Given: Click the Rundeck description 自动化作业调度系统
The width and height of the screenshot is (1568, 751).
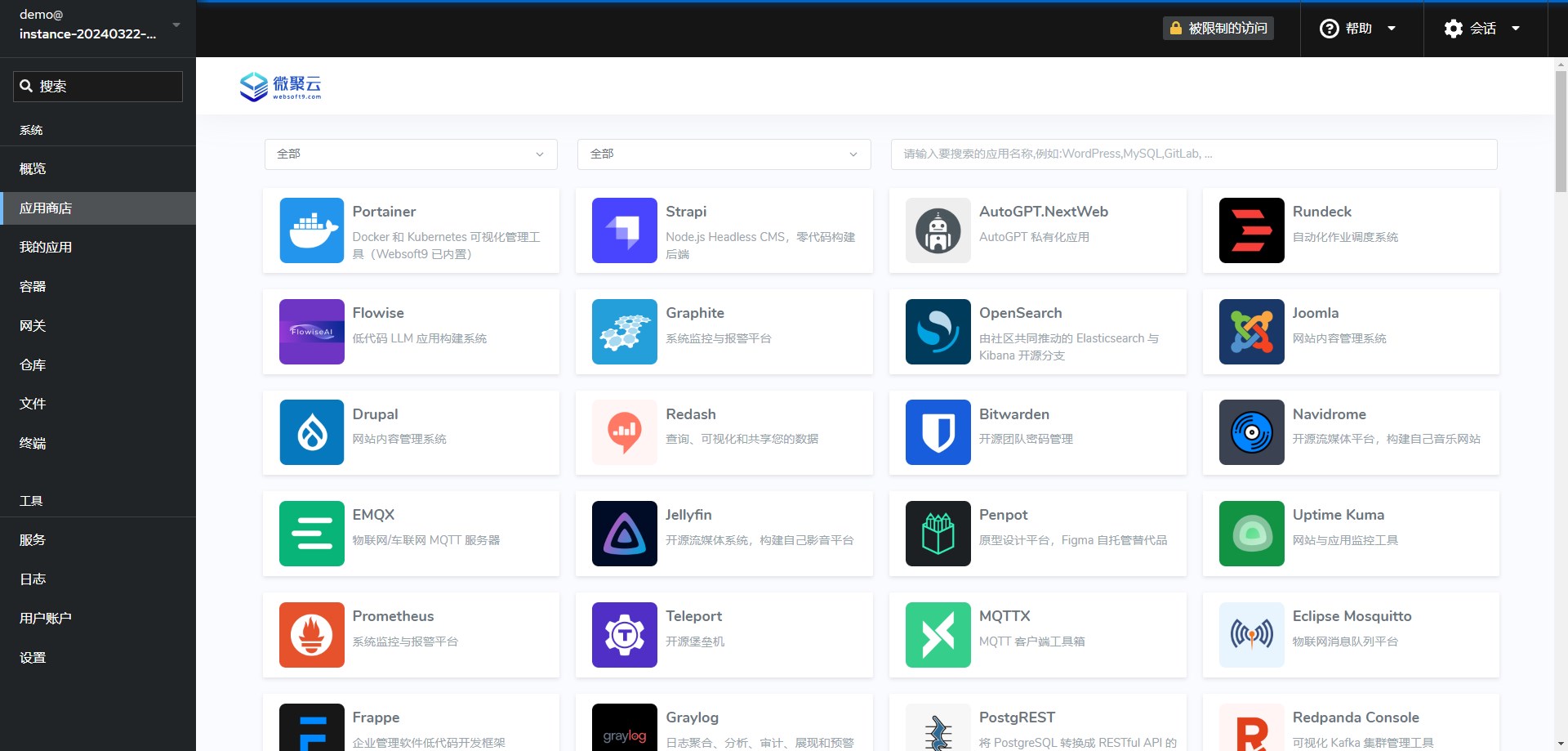Looking at the screenshot, I should pos(1345,237).
